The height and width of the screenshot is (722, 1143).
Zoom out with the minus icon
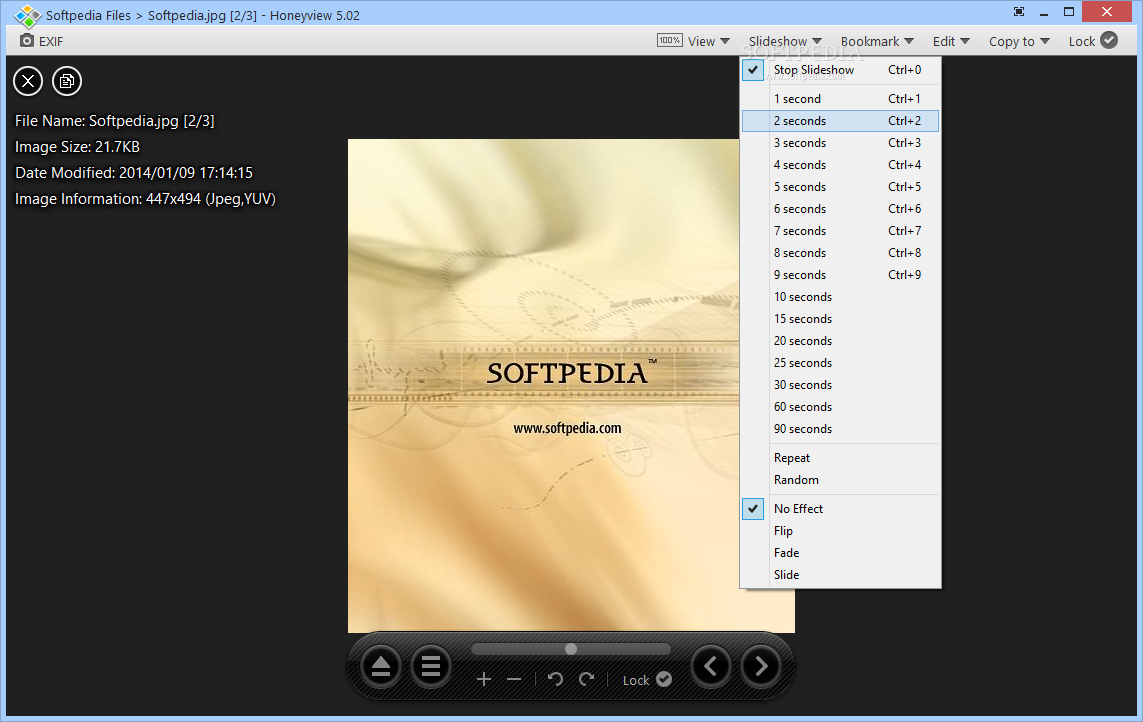(x=514, y=680)
